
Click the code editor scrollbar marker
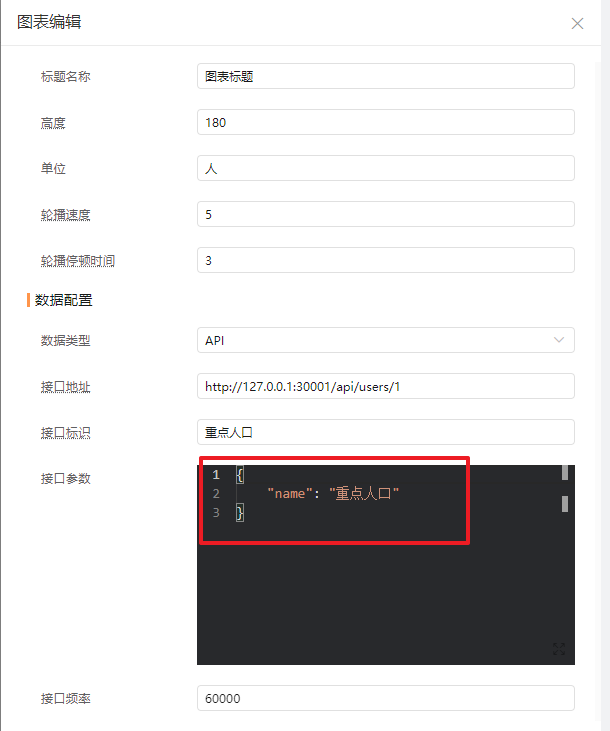[x=565, y=504]
